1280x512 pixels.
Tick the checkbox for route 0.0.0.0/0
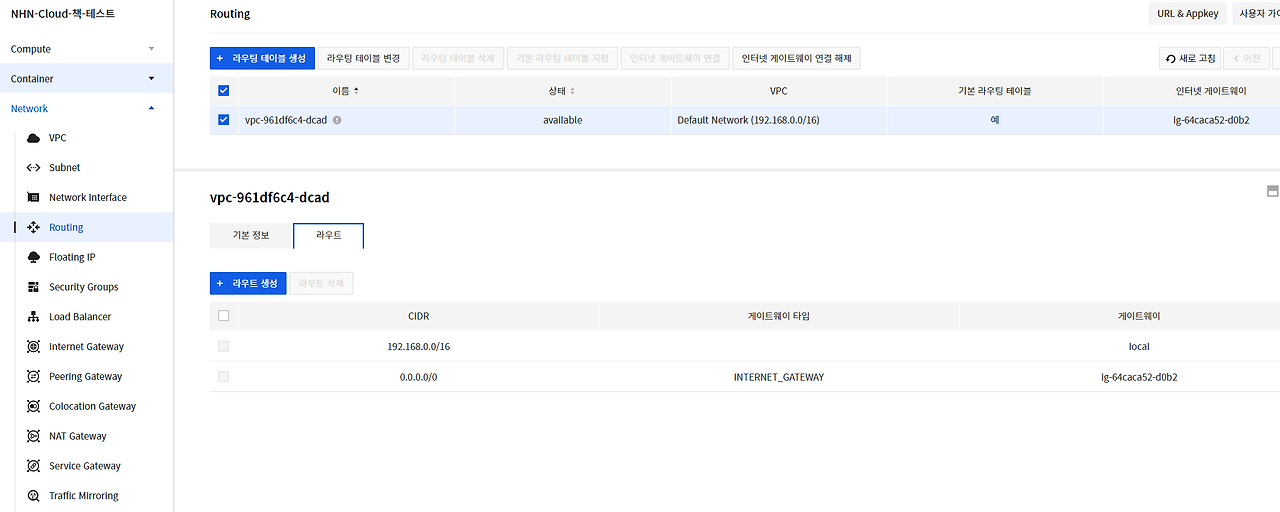tap(223, 377)
